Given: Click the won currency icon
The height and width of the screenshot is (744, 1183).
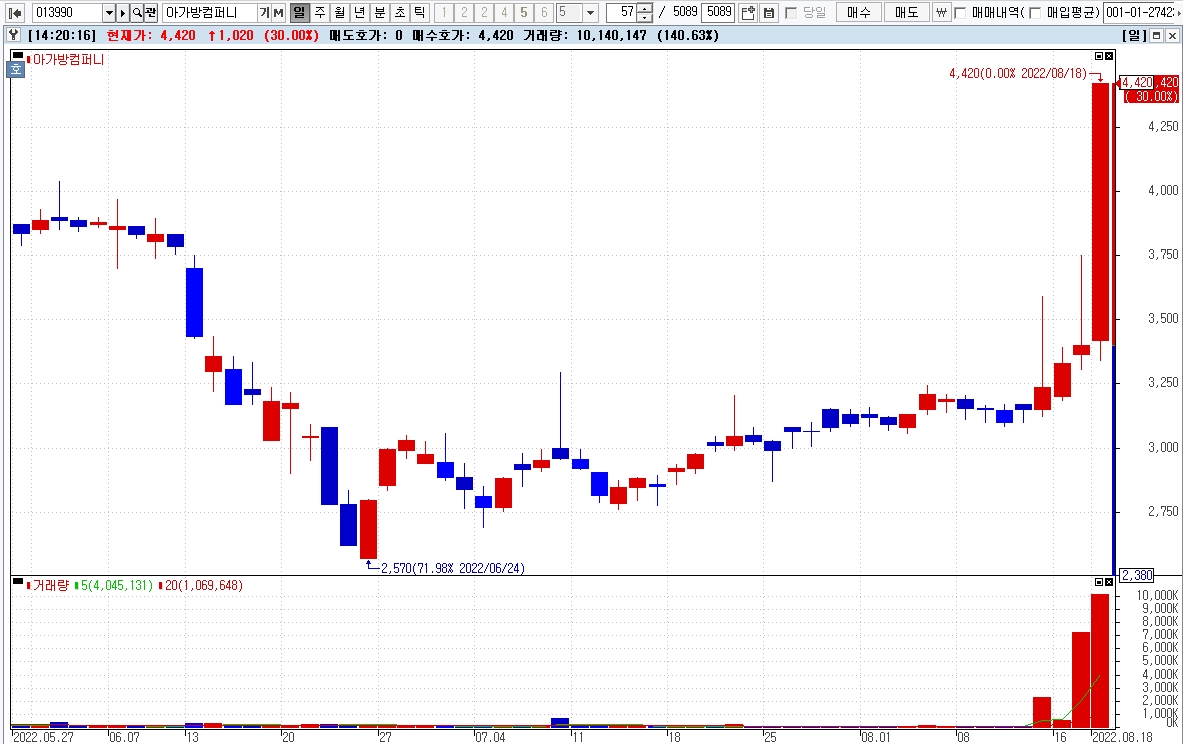Looking at the screenshot, I should tap(941, 12).
